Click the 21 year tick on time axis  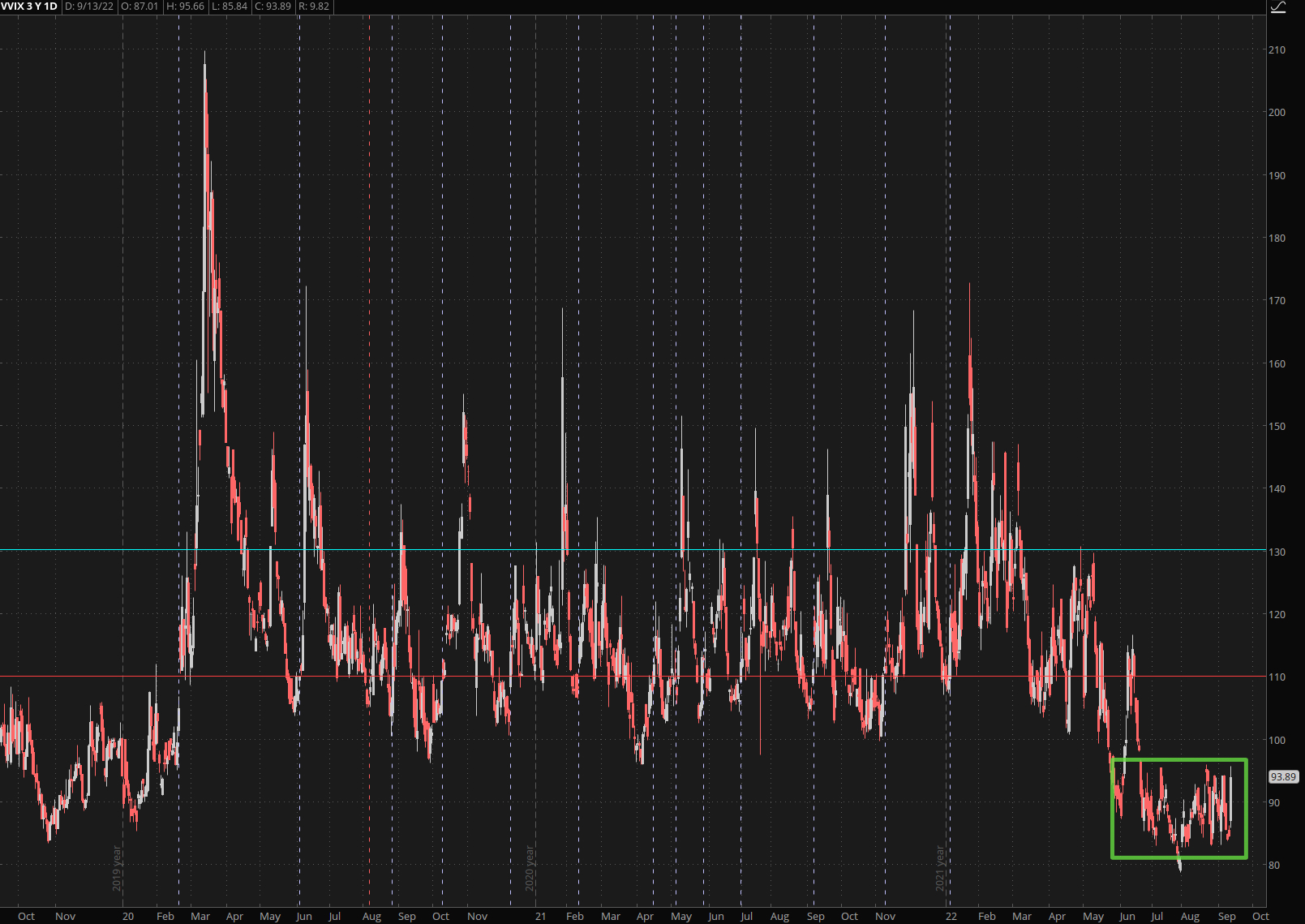point(540,916)
